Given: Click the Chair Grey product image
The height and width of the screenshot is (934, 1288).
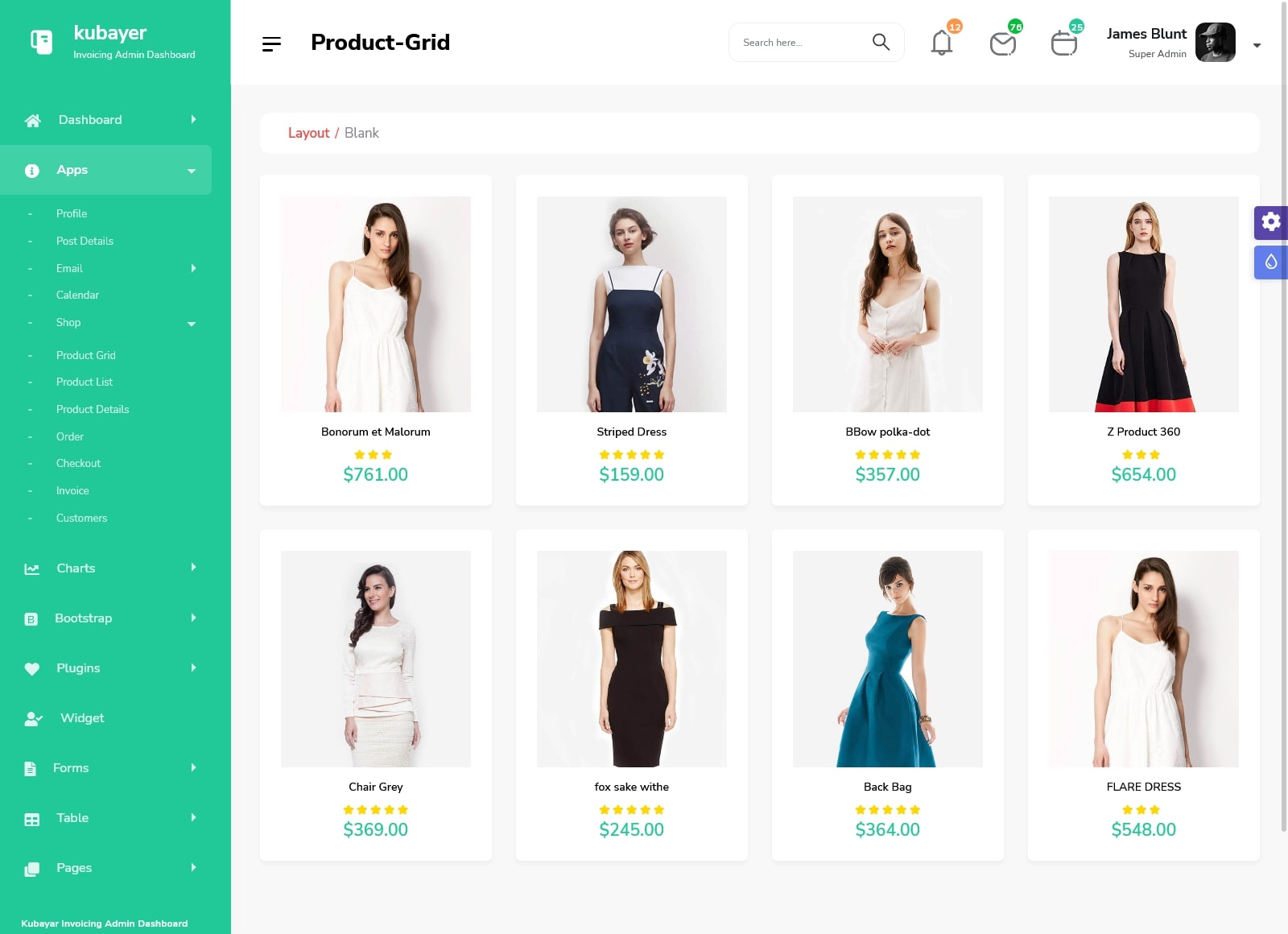Looking at the screenshot, I should 376,659.
